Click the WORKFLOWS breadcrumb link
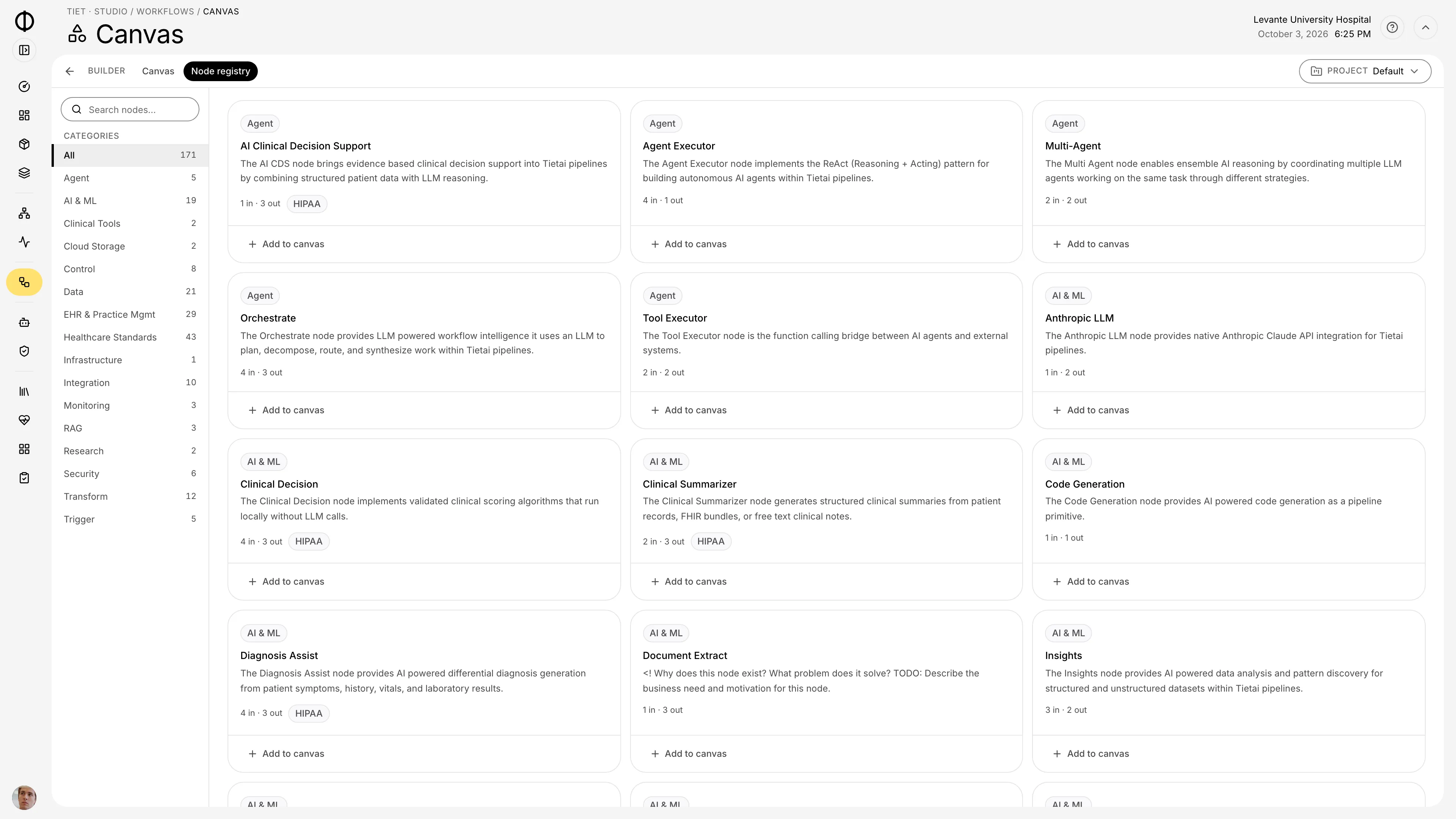Screen dimensions: 1456x819 165,11
